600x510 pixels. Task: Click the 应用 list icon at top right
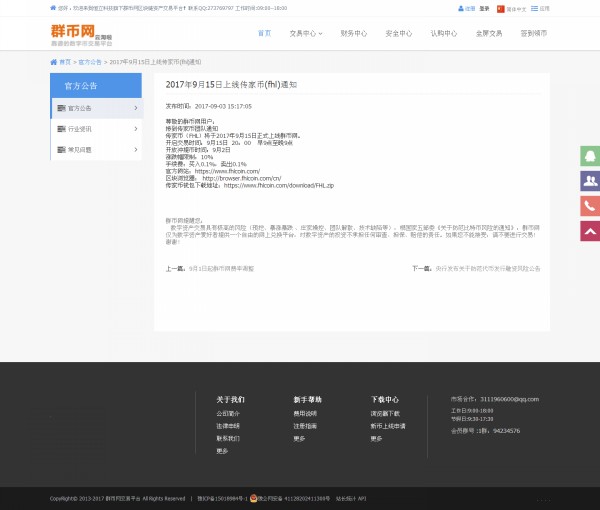pos(534,8)
